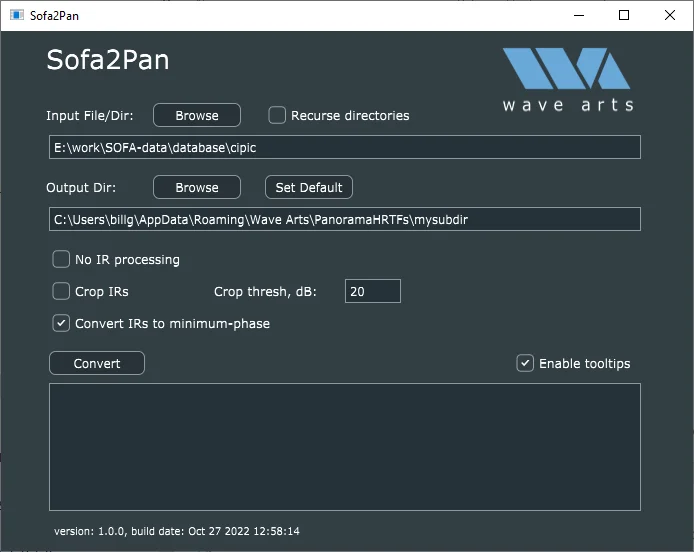Enable the Recurse directories checkbox

[277, 116]
